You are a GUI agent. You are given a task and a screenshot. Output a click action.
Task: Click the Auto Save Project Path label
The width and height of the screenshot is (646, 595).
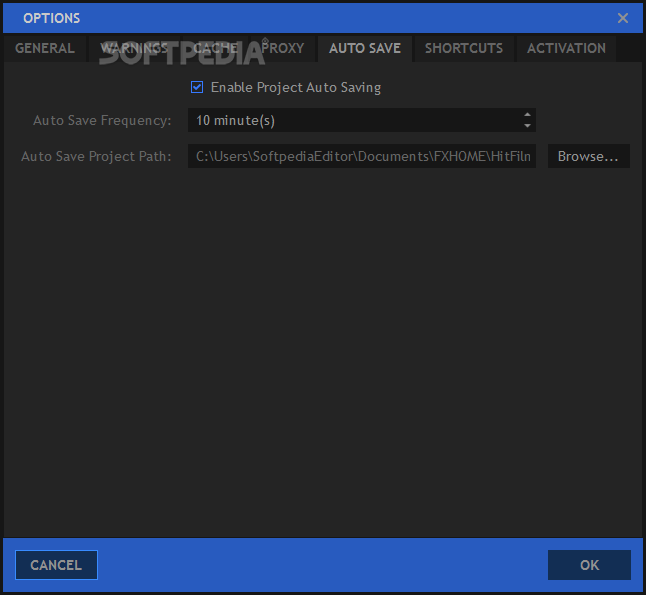point(96,157)
